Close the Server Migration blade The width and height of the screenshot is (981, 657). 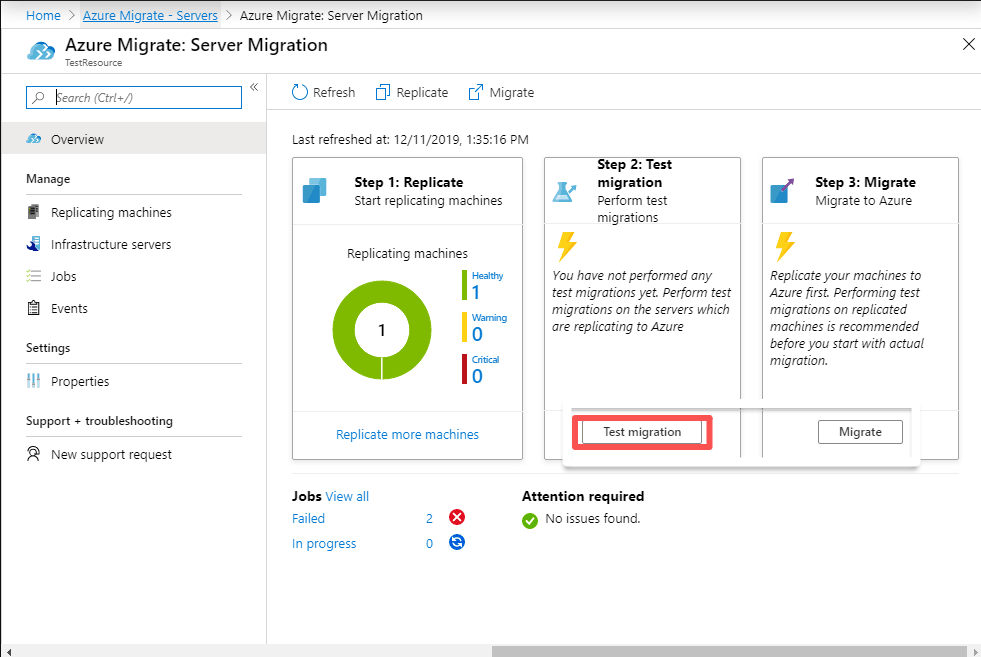(968, 44)
